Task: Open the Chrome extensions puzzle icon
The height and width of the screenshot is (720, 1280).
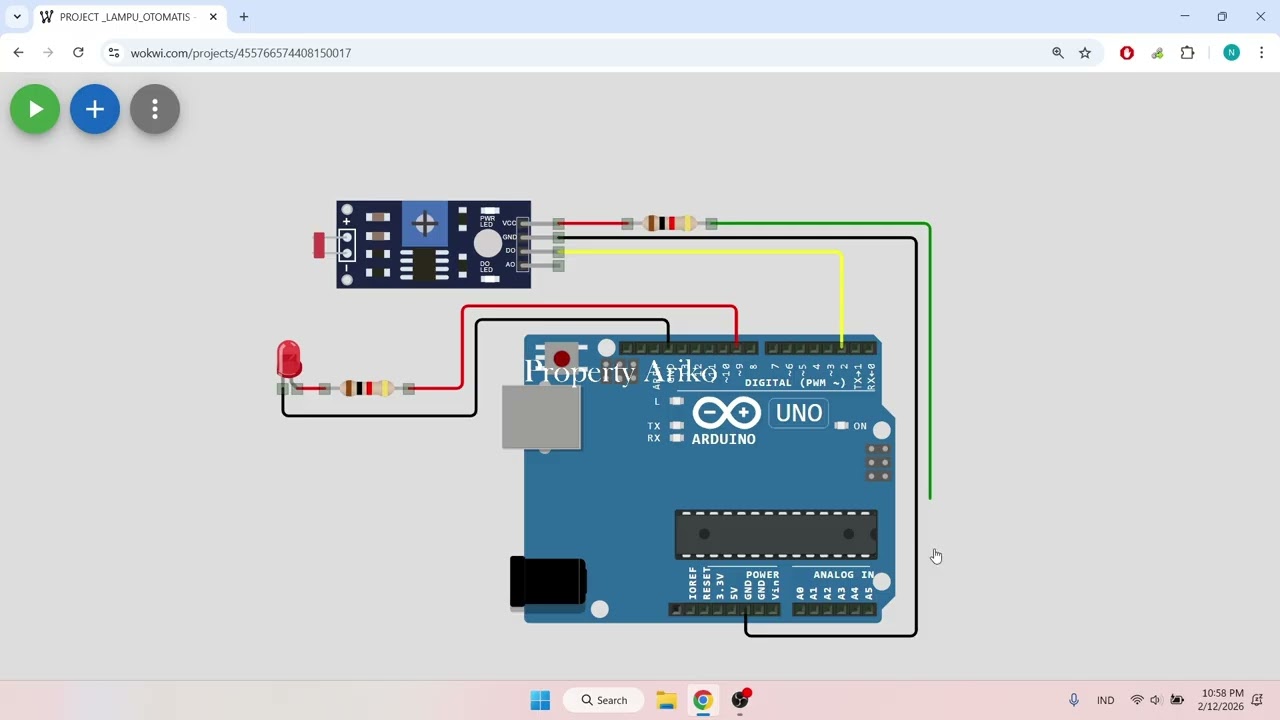Action: [x=1188, y=53]
